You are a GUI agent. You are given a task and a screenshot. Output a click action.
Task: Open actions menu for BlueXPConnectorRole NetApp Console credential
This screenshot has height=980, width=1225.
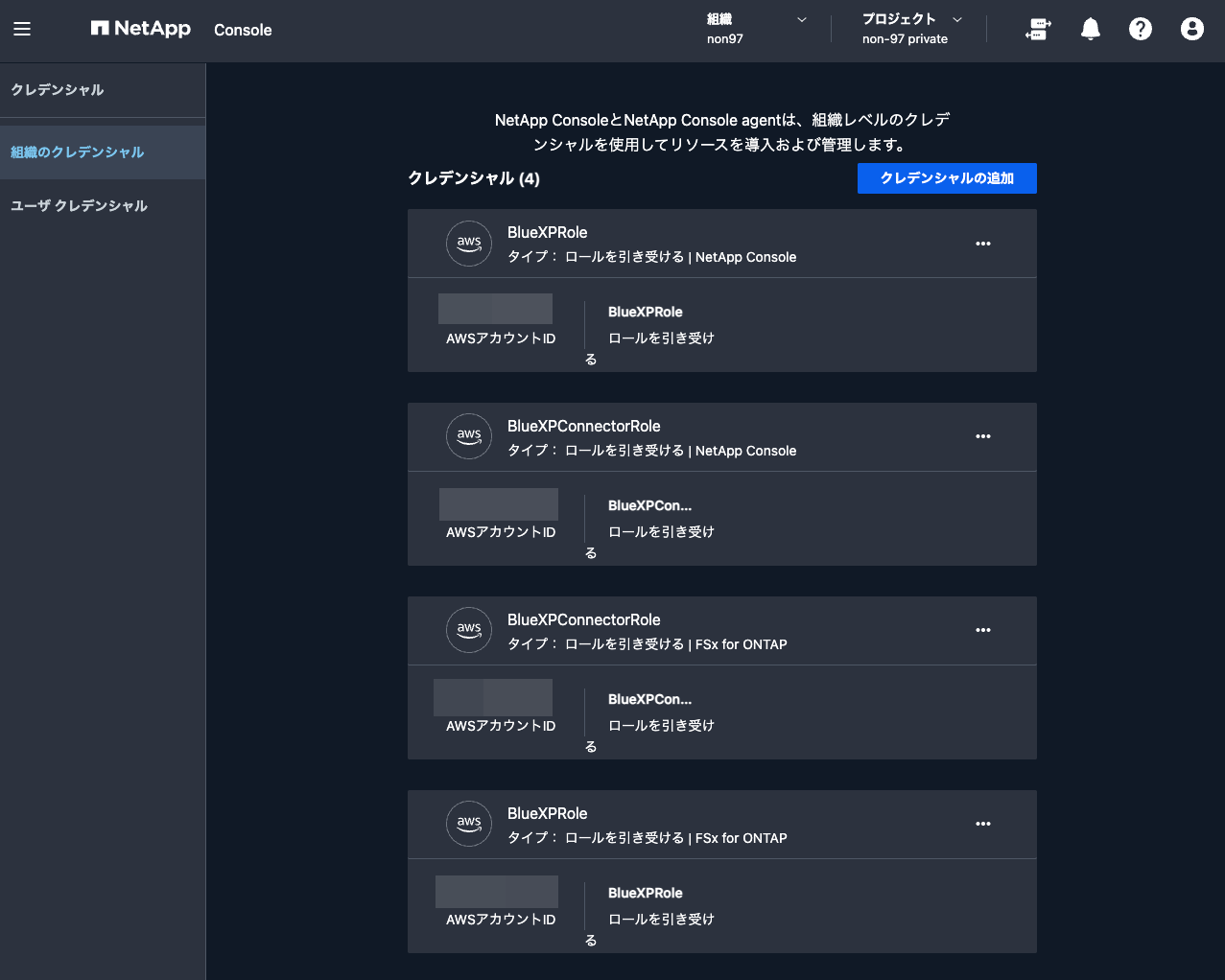(x=983, y=436)
